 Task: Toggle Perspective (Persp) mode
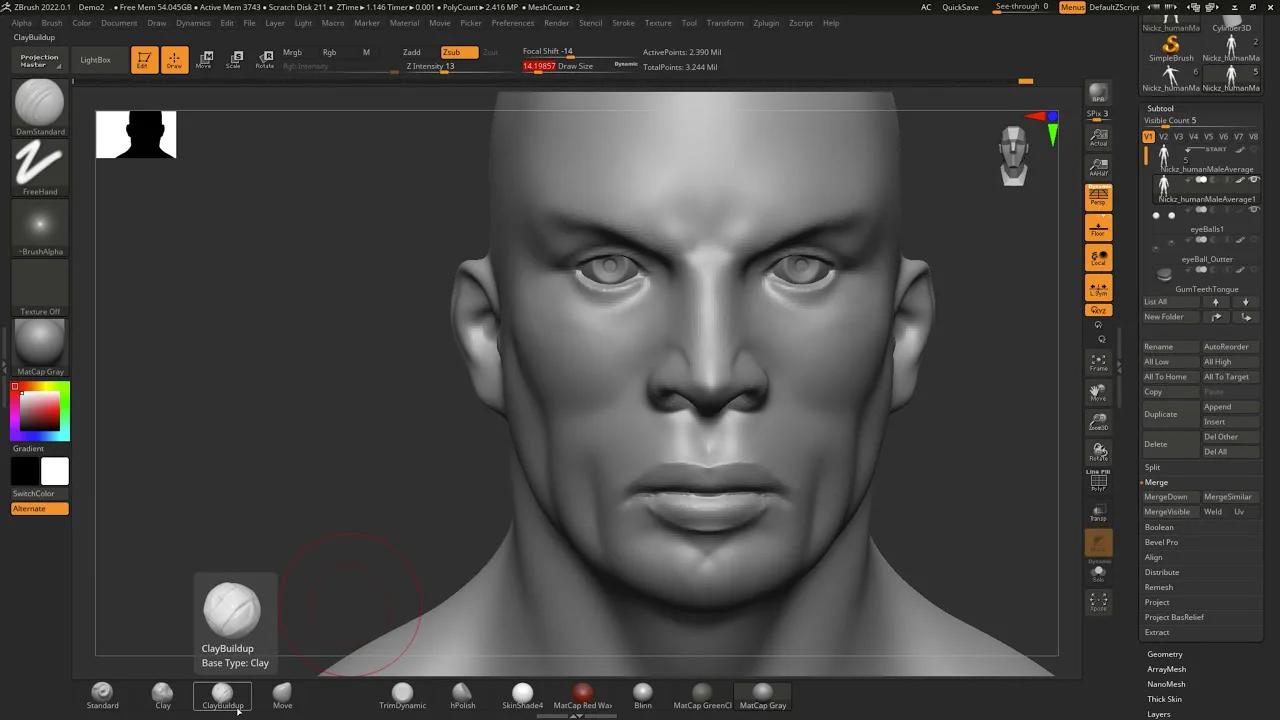[x=1098, y=197]
